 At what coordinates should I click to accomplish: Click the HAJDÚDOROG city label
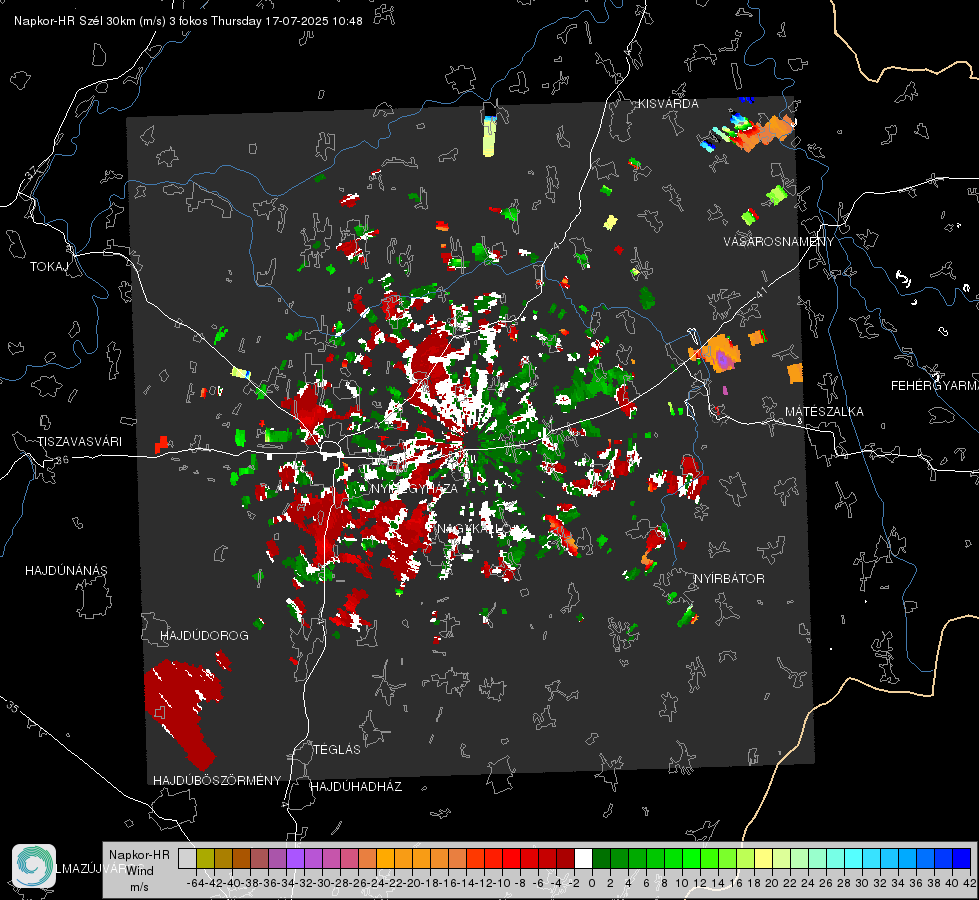tap(204, 635)
